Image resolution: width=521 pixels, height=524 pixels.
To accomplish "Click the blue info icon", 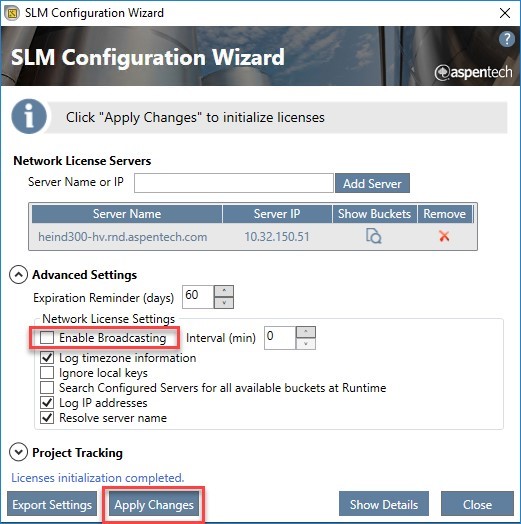I will point(29,117).
